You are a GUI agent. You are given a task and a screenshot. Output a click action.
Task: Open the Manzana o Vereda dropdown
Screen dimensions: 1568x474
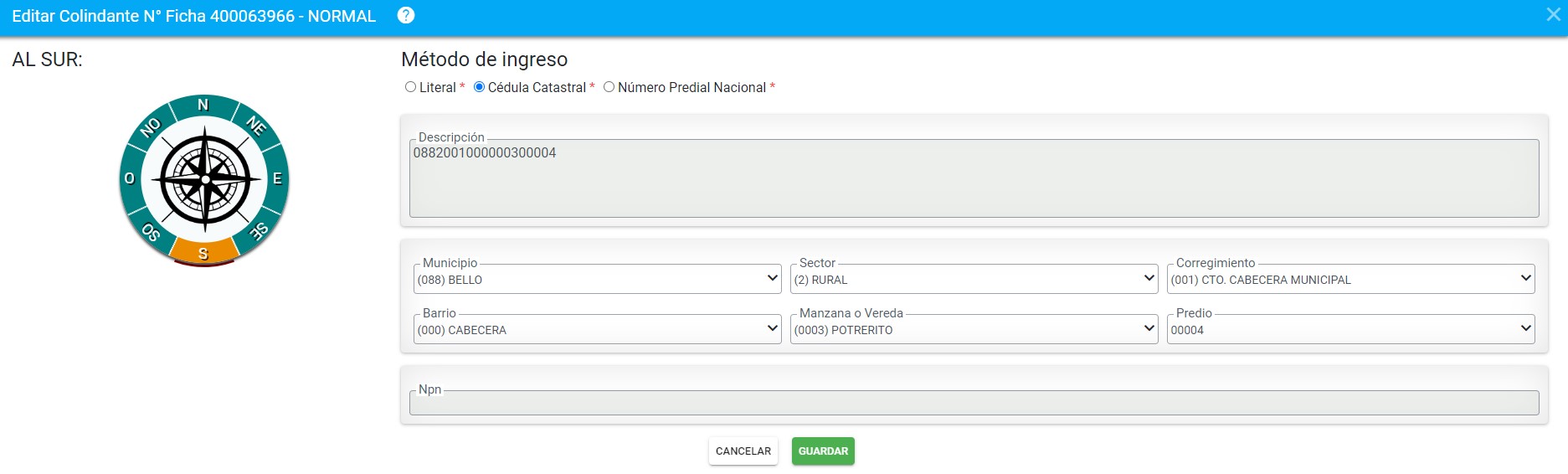tap(974, 330)
